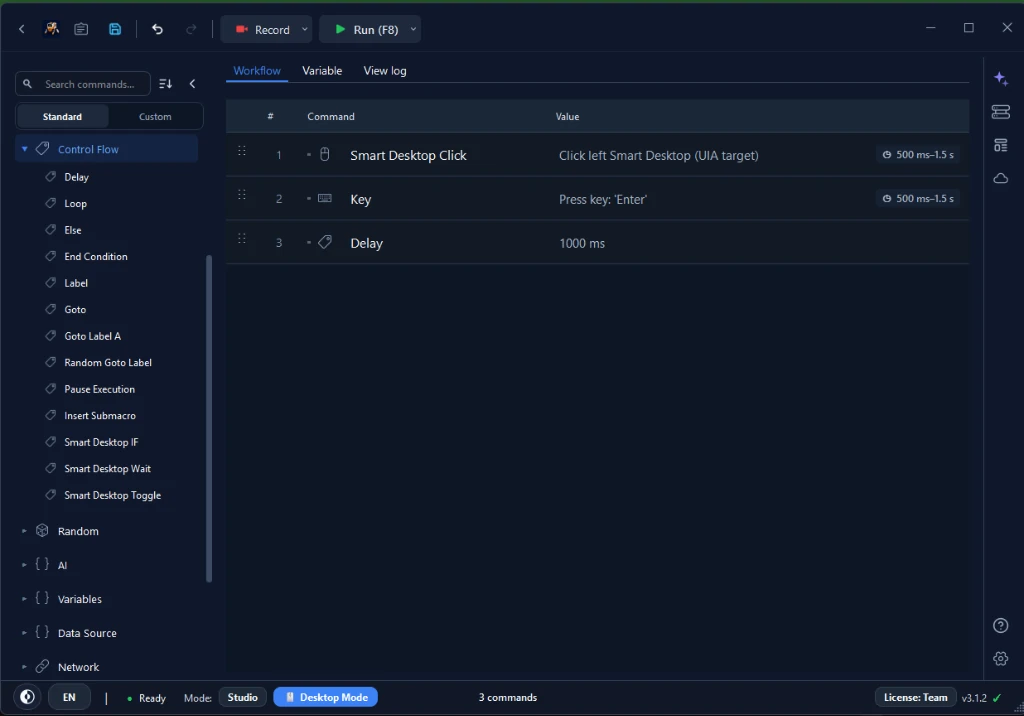Select the Else command

73,230
